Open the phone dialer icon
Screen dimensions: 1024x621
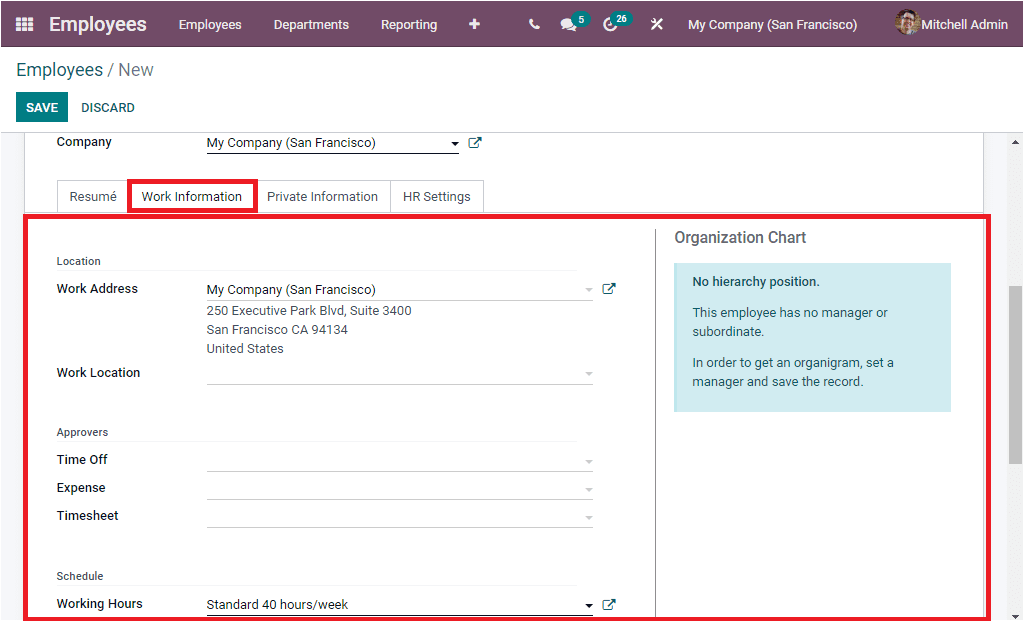[534, 24]
